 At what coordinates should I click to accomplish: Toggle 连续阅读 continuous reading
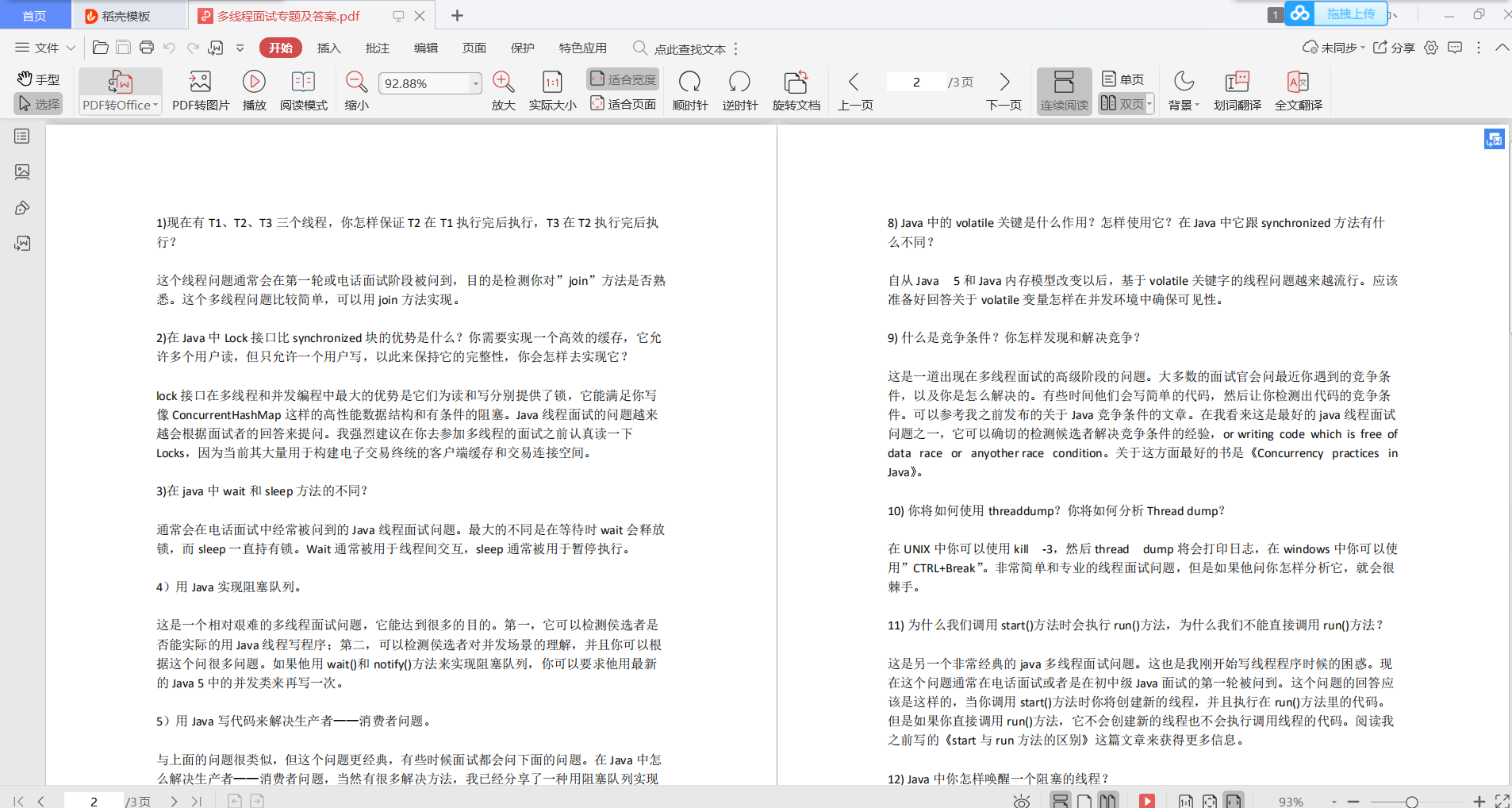pos(1064,90)
